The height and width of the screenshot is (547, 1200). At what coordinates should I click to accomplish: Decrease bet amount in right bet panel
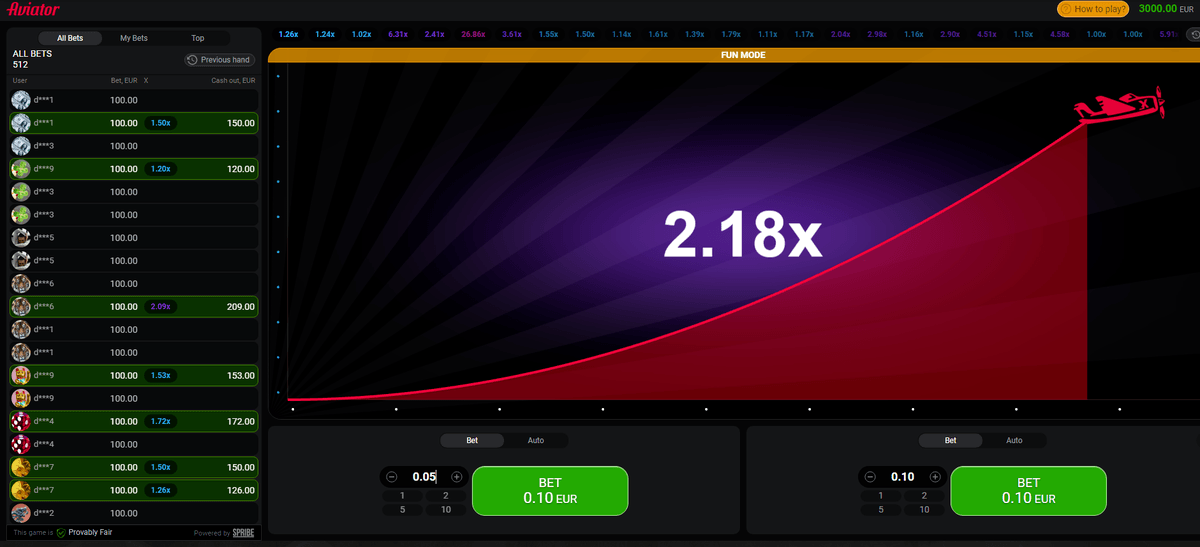[x=870, y=477]
